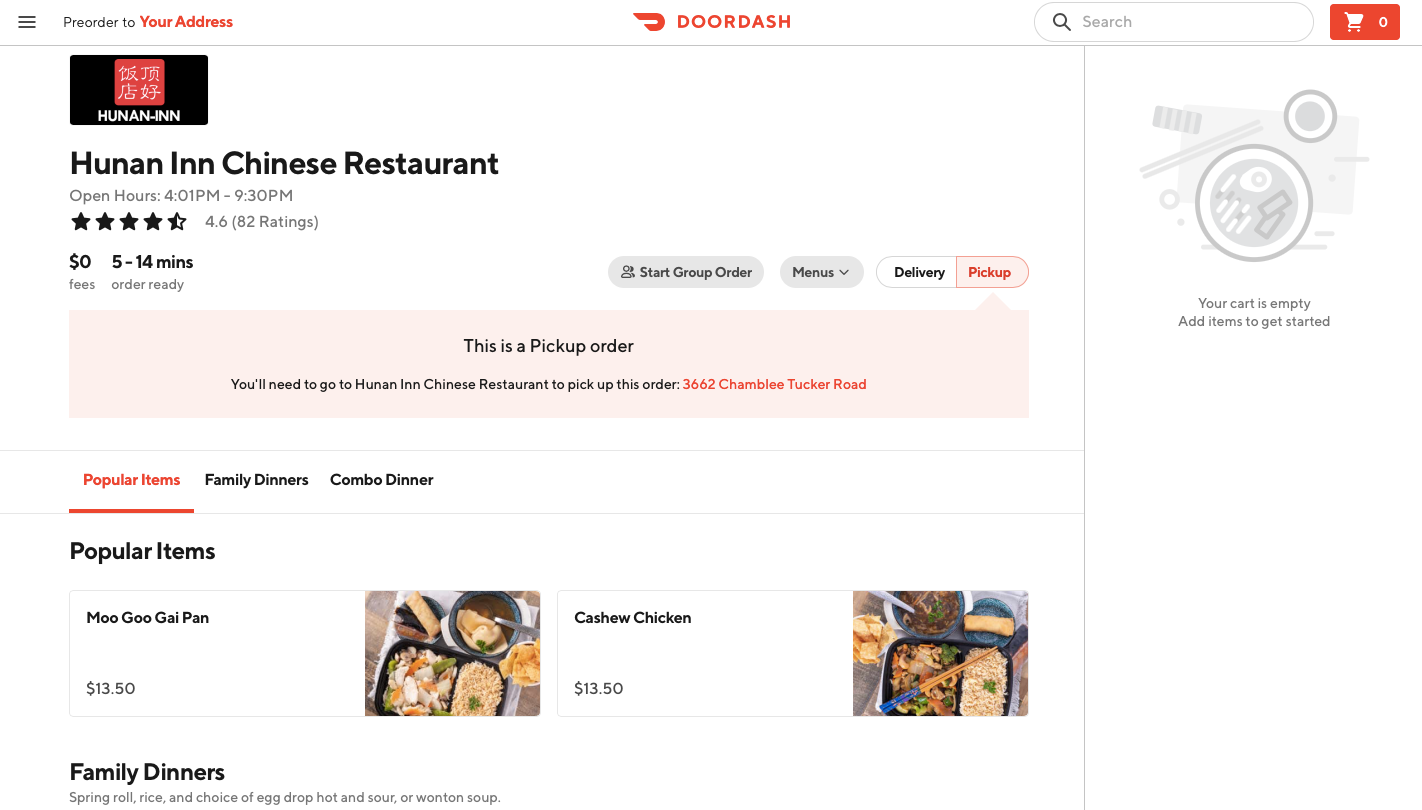Expand the Menus dropdown
Viewport: 1422px width, 810px height.
pyautogui.click(x=813, y=272)
